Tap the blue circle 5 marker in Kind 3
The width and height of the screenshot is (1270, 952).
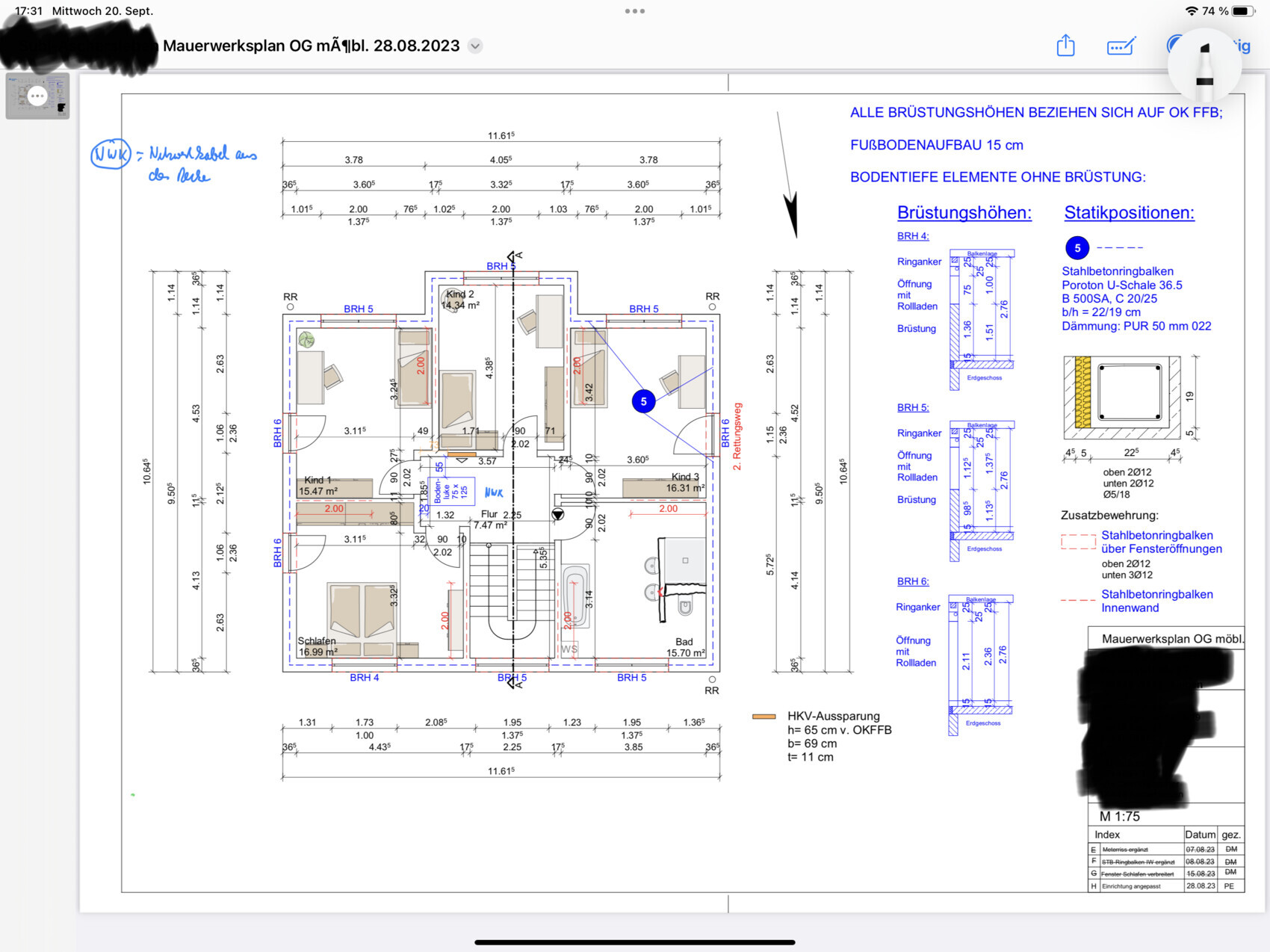tap(643, 401)
